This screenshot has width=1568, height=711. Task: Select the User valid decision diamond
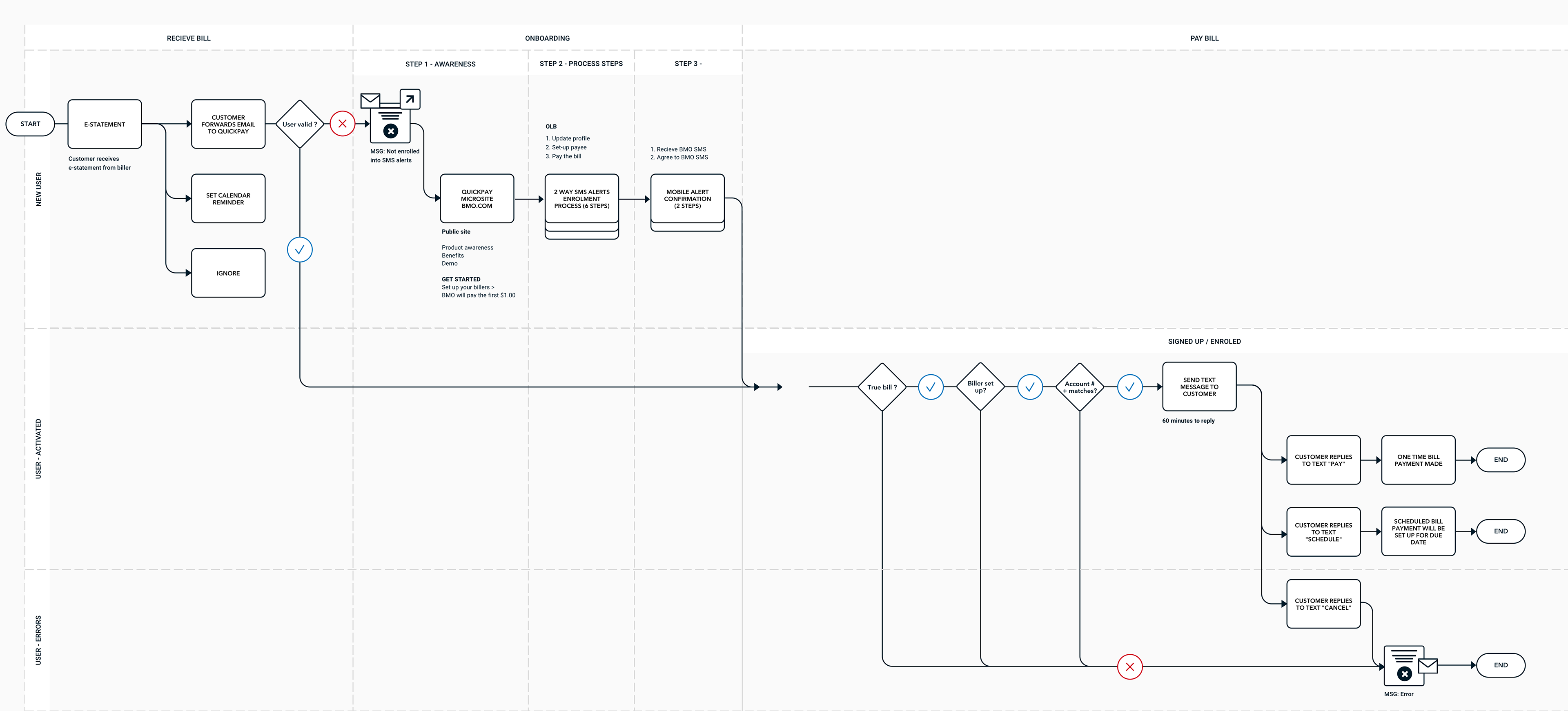(299, 124)
